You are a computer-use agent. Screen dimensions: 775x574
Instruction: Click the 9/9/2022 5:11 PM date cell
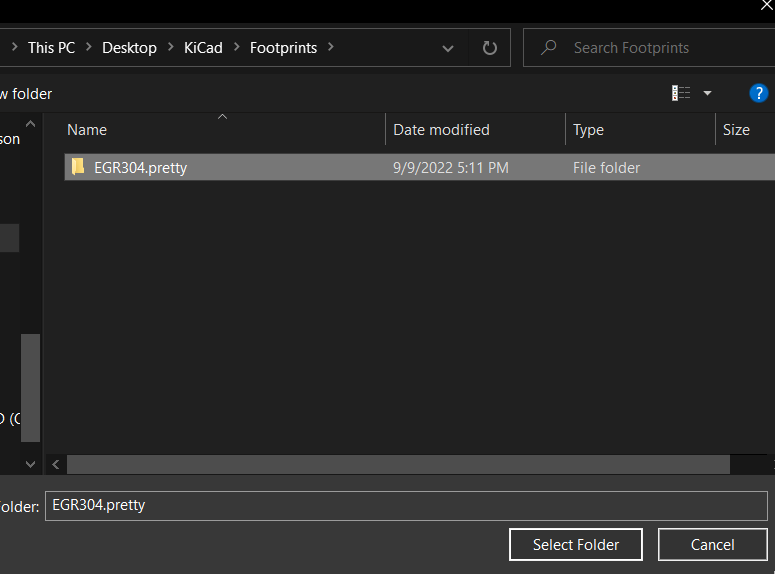coord(450,168)
